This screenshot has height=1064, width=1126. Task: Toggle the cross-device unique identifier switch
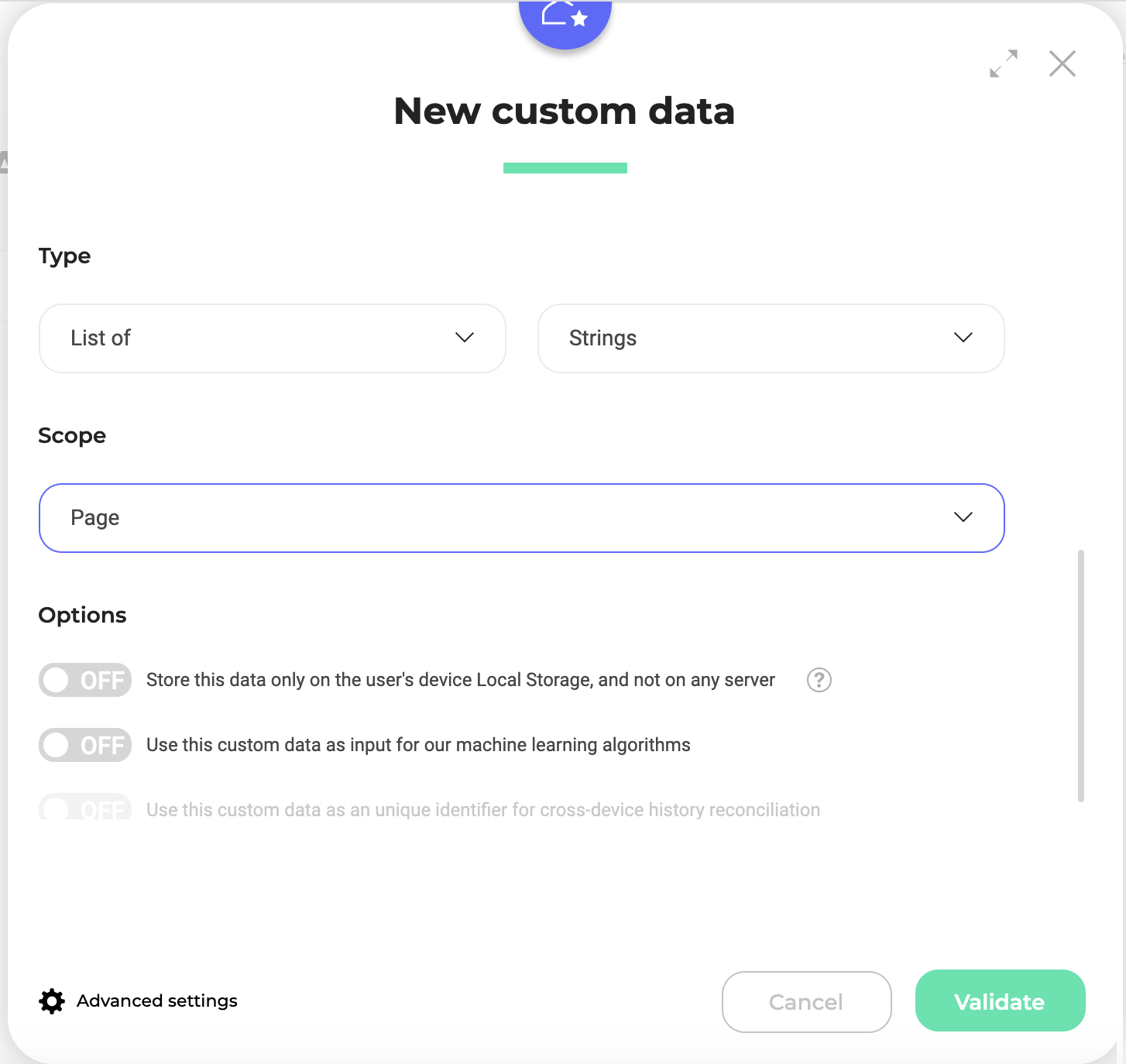point(85,809)
